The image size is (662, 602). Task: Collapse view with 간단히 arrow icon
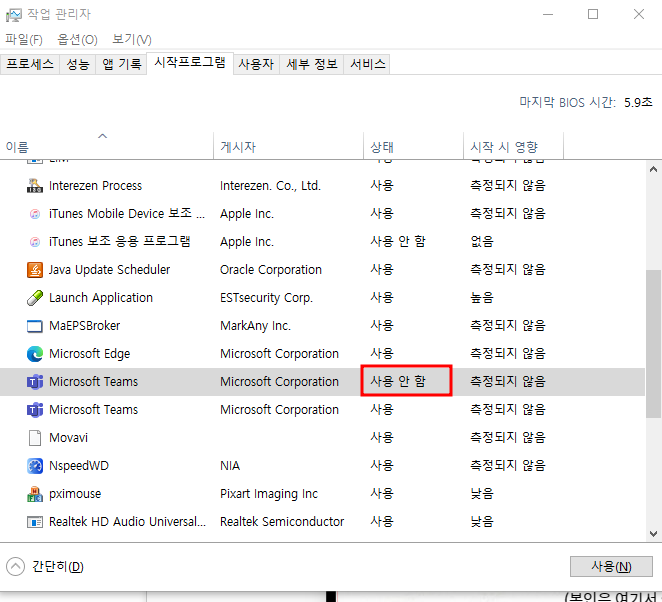point(16,567)
